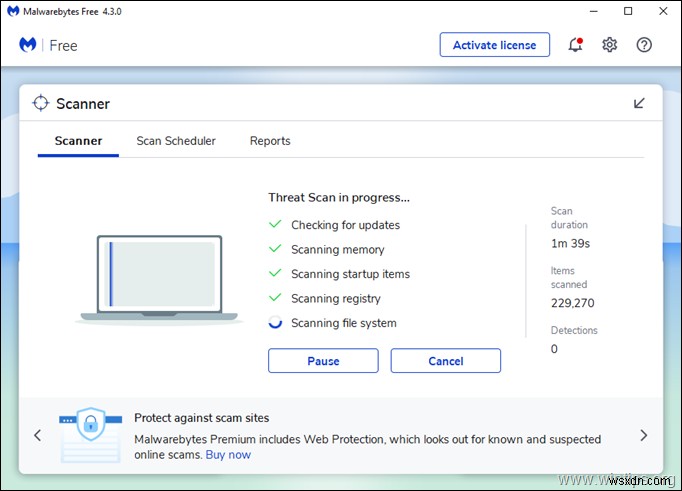The height and width of the screenshot is (491, 682).
Task: Click the Scanning file system text
Action: pos(344,323)
